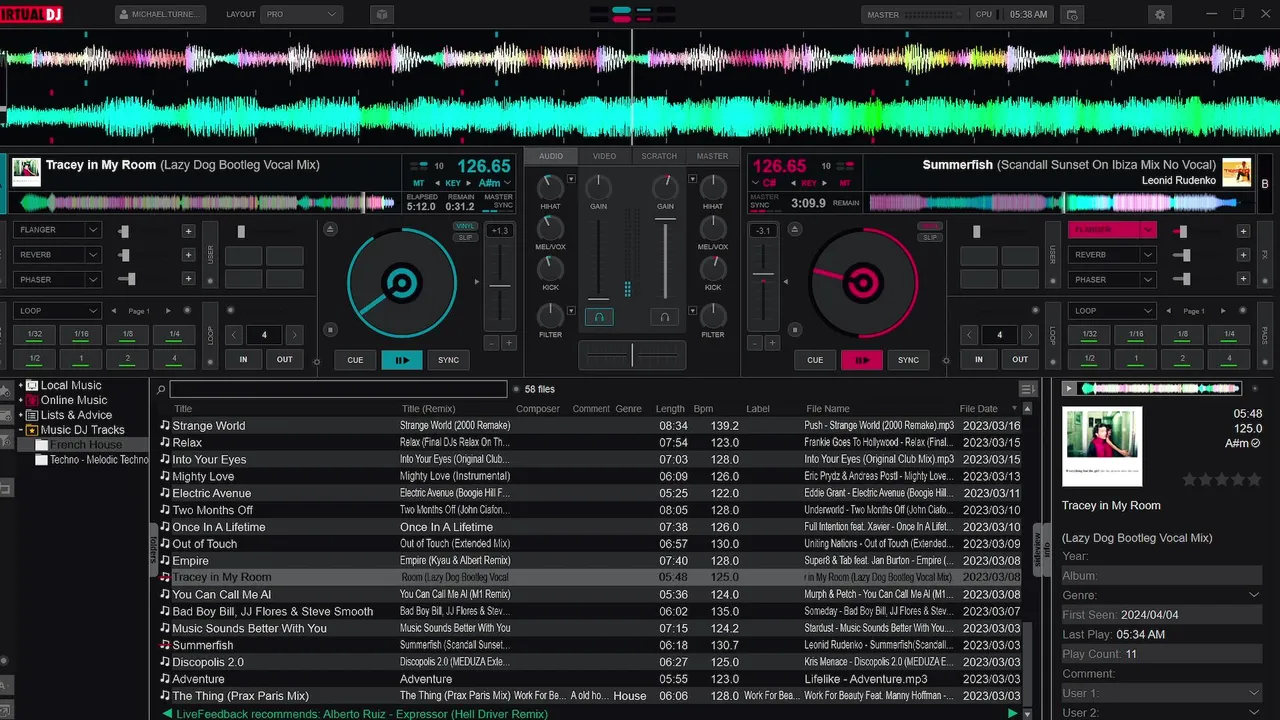
Task: Sort the track list by Bpm column
Action: (x=704, y=408)
